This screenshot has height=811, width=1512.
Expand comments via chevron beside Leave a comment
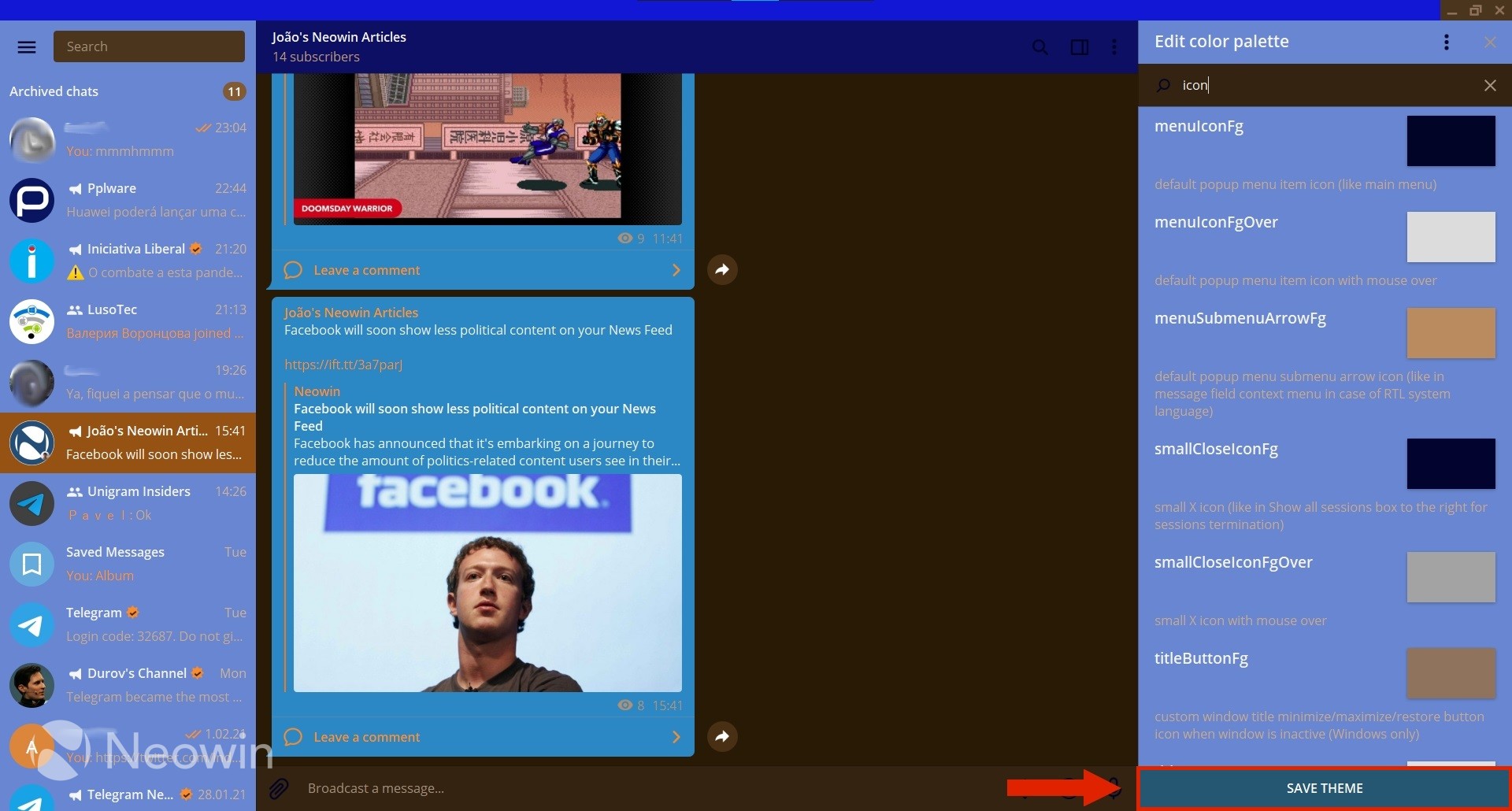click(676, 269)
